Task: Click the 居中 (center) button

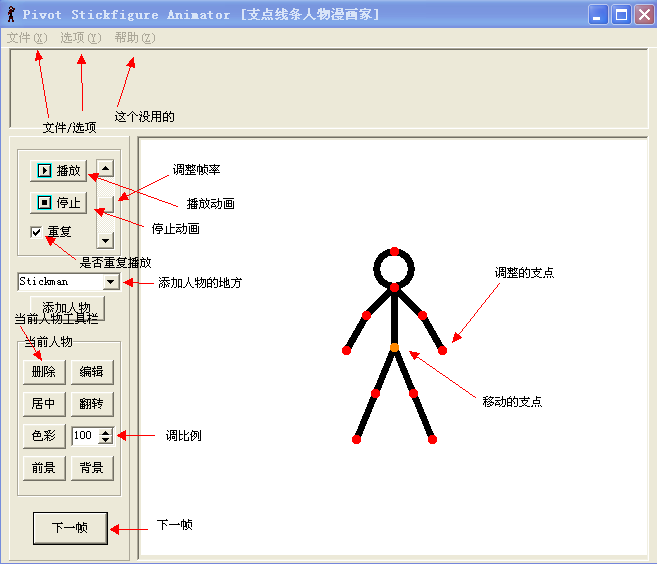Action: 44,404
